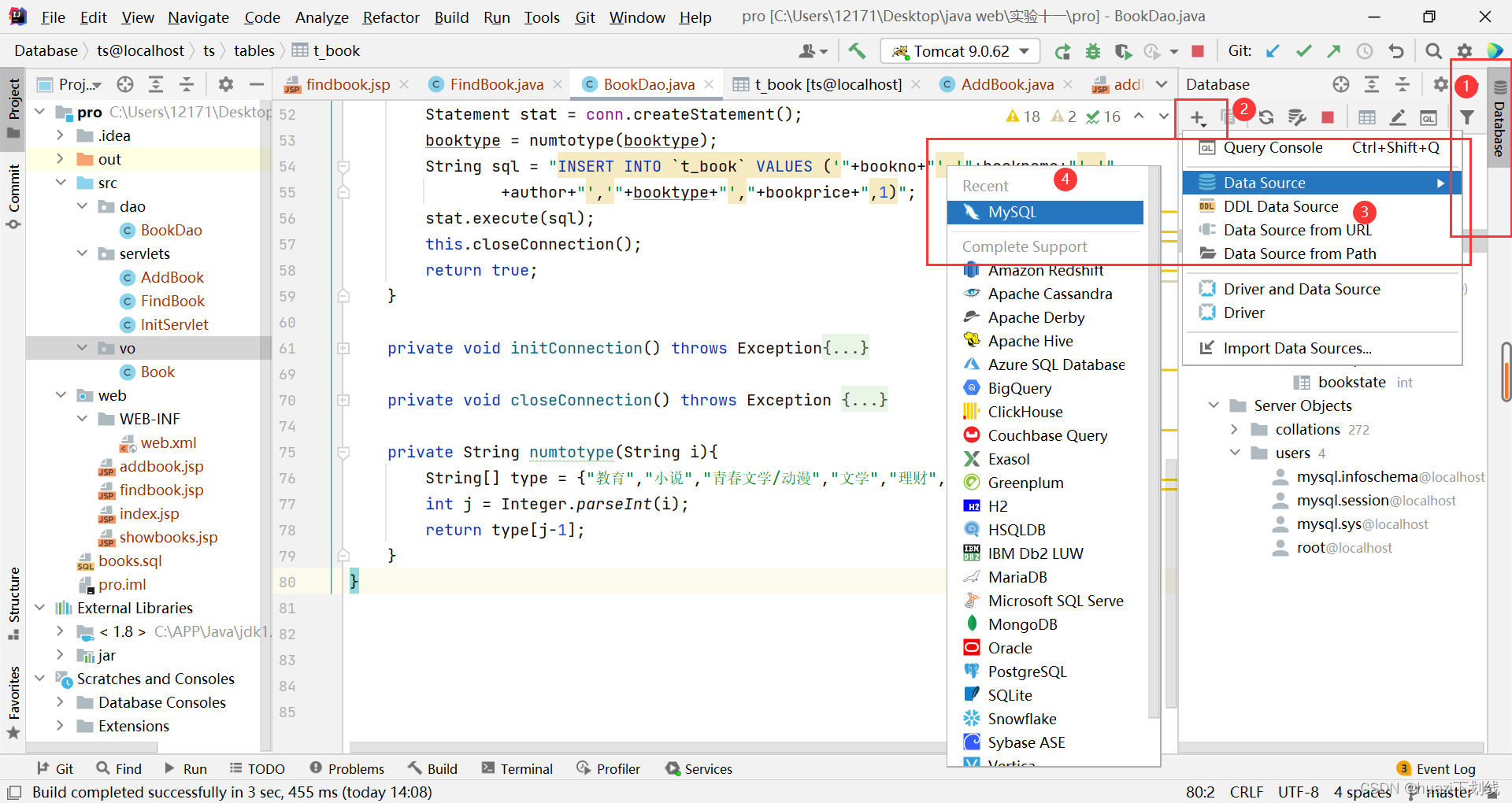Stop the running Tomcat server
This screenshot has width=1512, height=803.
(x=1198, y=51)
